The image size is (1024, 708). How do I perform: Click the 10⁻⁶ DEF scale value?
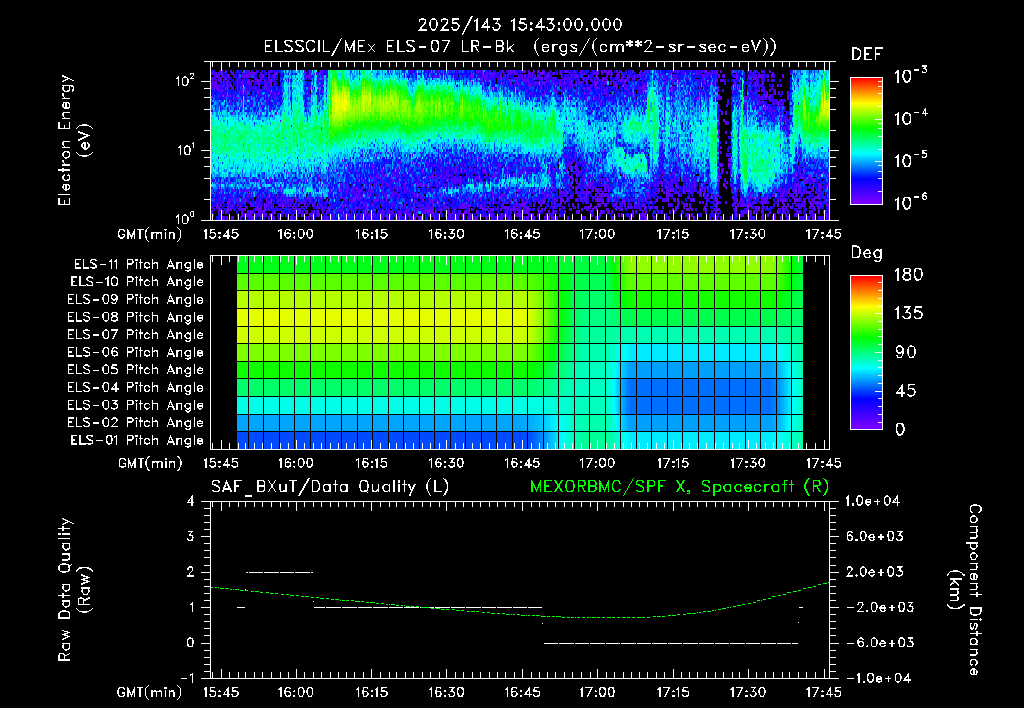910,202
